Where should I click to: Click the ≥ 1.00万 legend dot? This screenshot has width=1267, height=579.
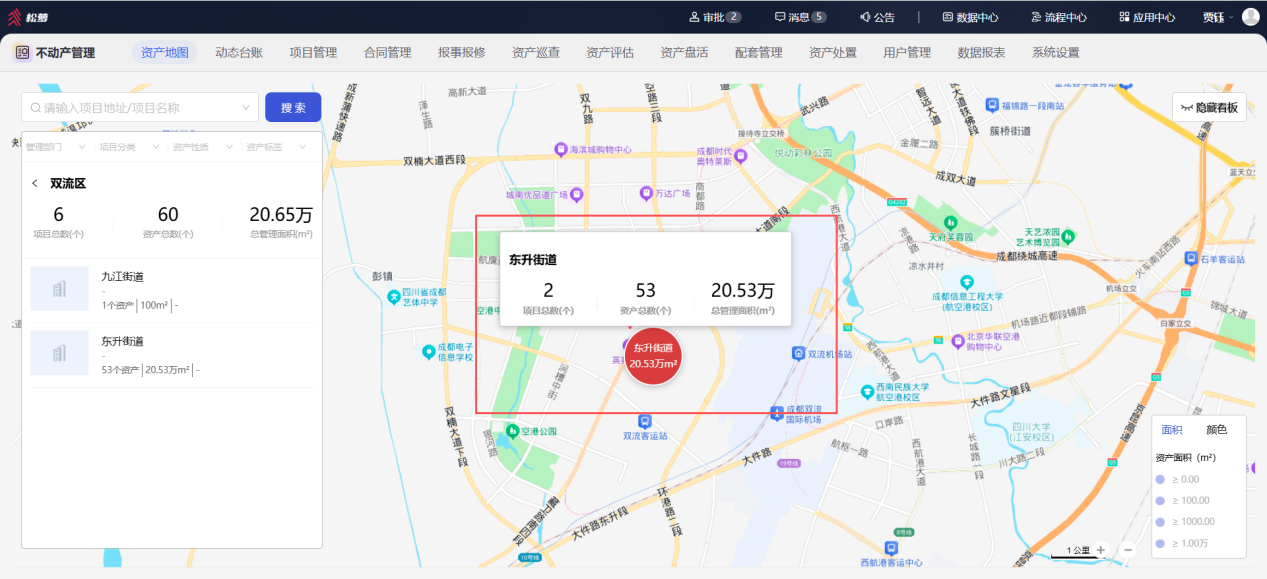pos(1160,543)
